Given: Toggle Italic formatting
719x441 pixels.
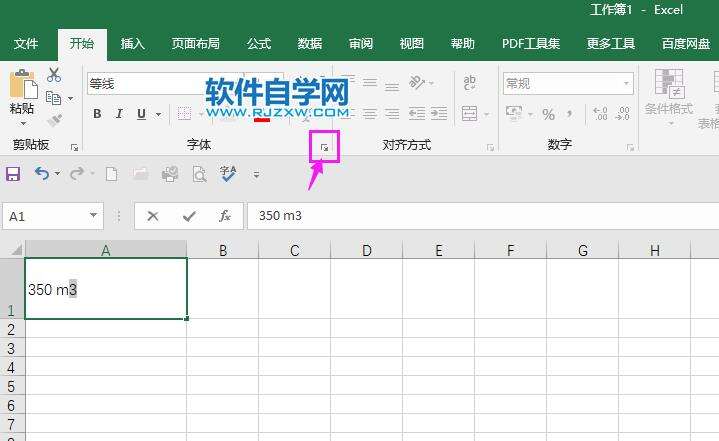Looking at the screenshot, I should point(119,114).
